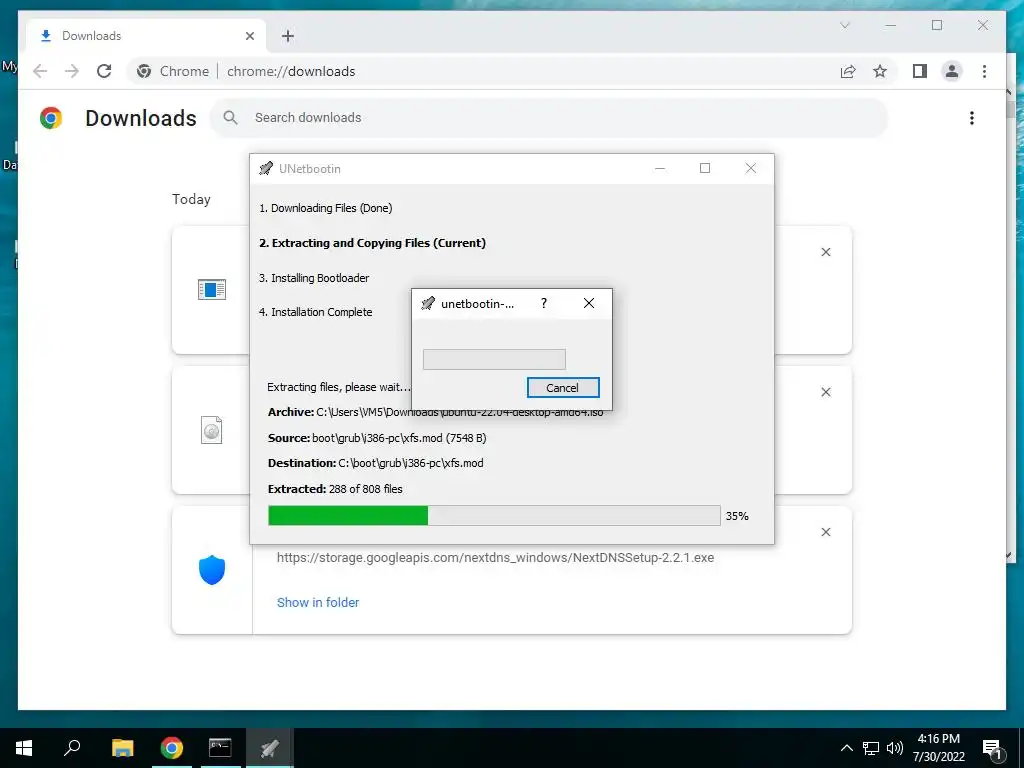Open volume control in system tray
1024x768 pixels.
pyautogui.click(x=894, y=748)
